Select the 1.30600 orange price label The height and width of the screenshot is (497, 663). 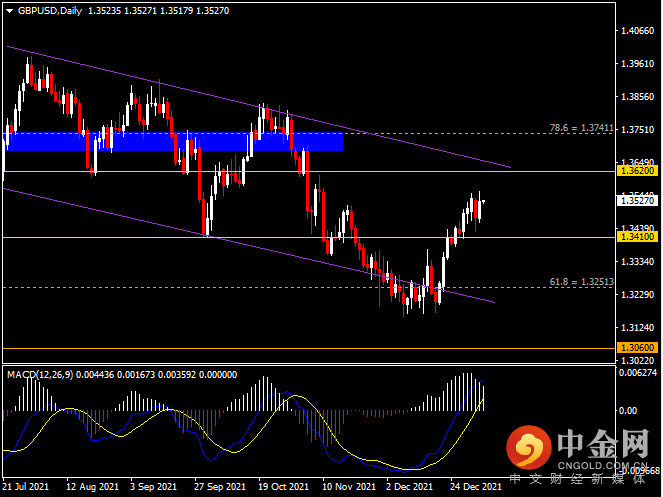(x=637, y=348)
